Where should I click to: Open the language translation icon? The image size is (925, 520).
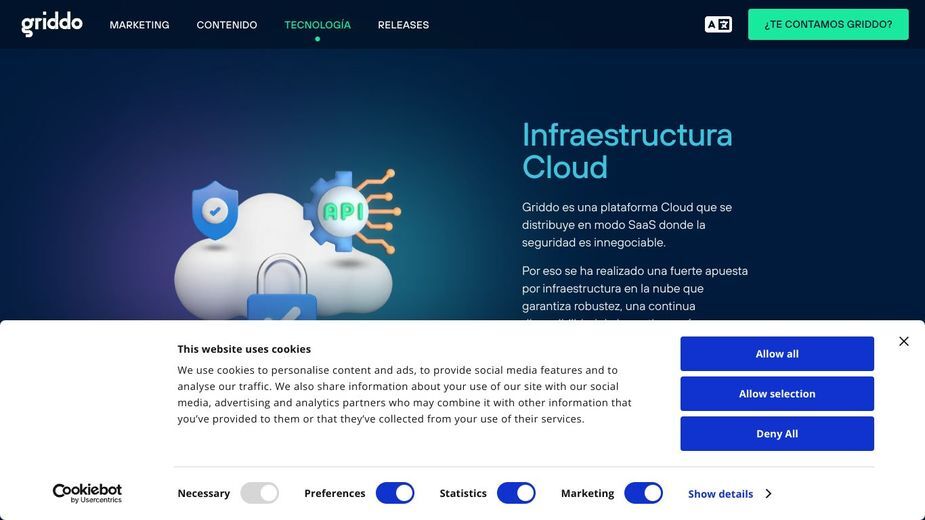pos(718,24)
